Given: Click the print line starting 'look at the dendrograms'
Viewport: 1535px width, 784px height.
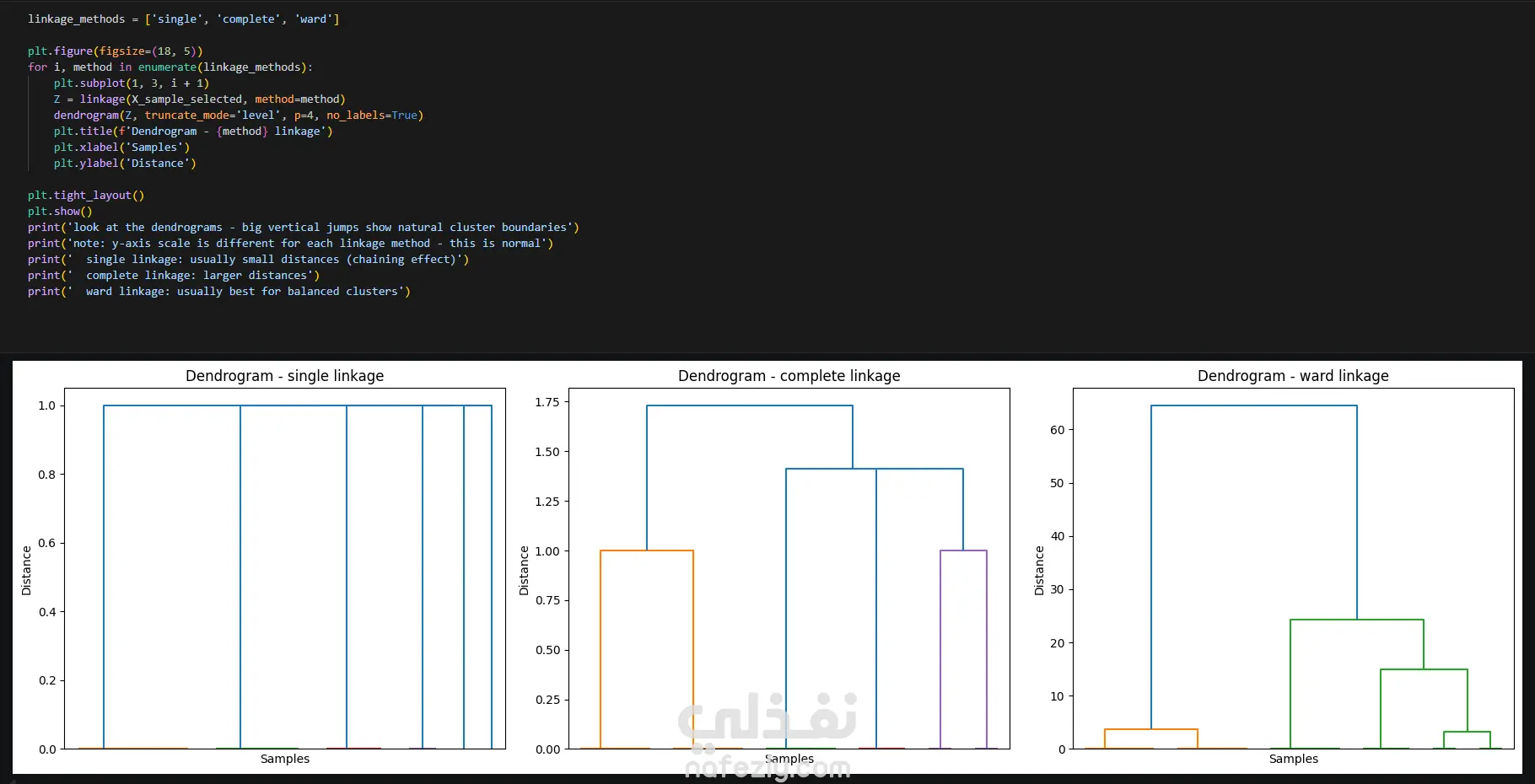Looking at the screenshot, I should click(303, 227).
